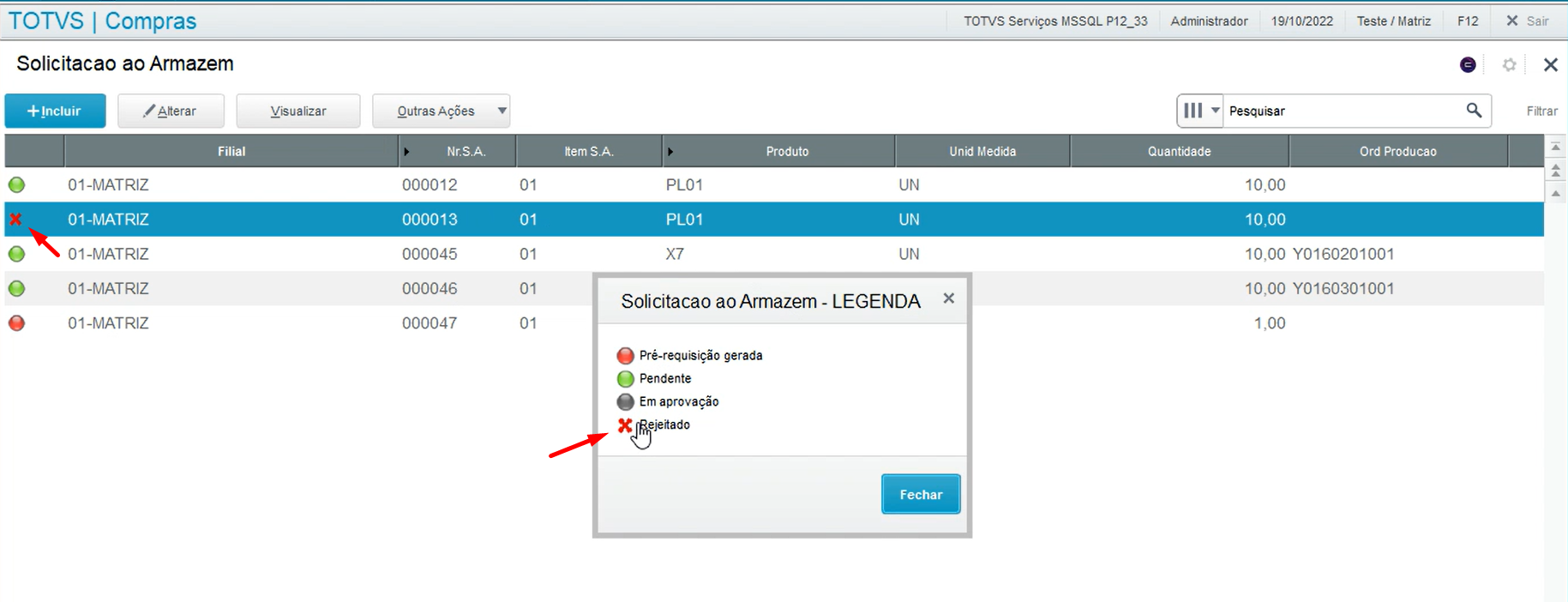Screen dimensions: 1568x602
Task: Click the Pendente legend text
Action: click(664, 378)
